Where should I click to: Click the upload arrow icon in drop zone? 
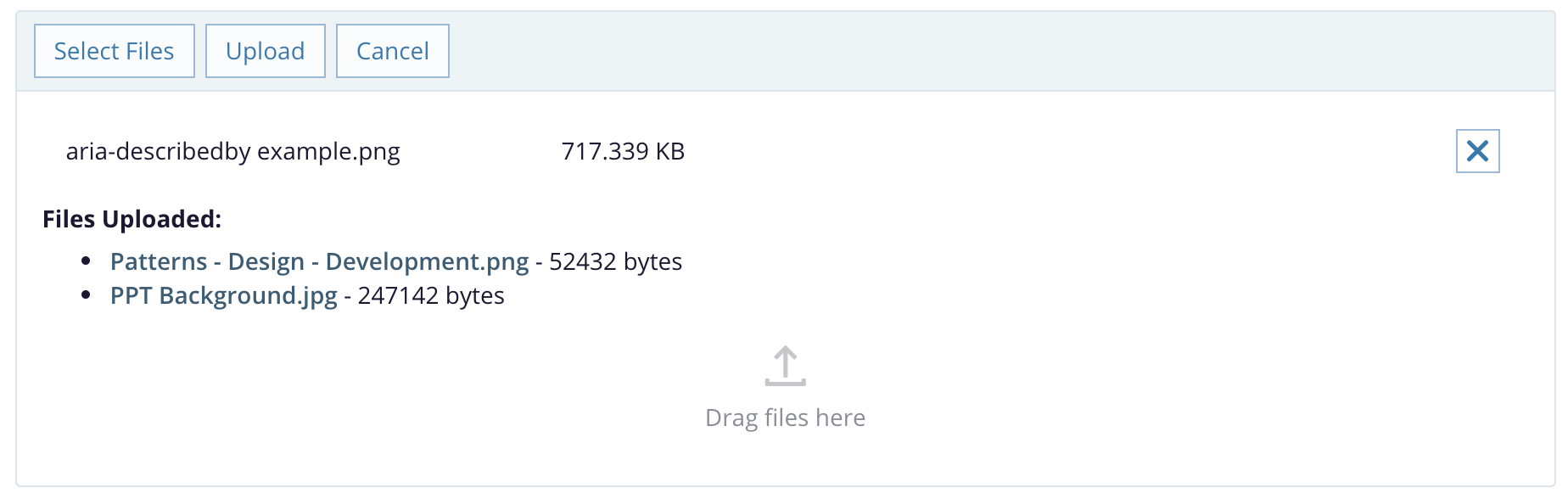(x=785, y=367)
